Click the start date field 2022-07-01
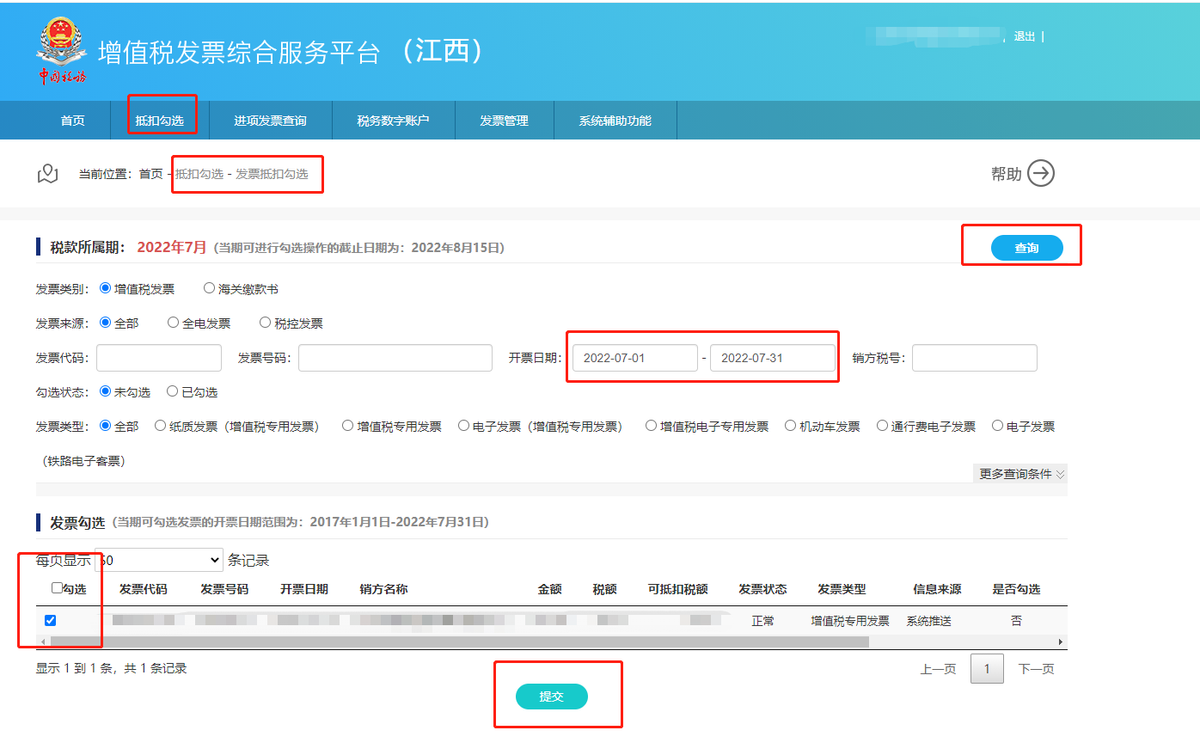1200x732 pixels. [634, 358]
